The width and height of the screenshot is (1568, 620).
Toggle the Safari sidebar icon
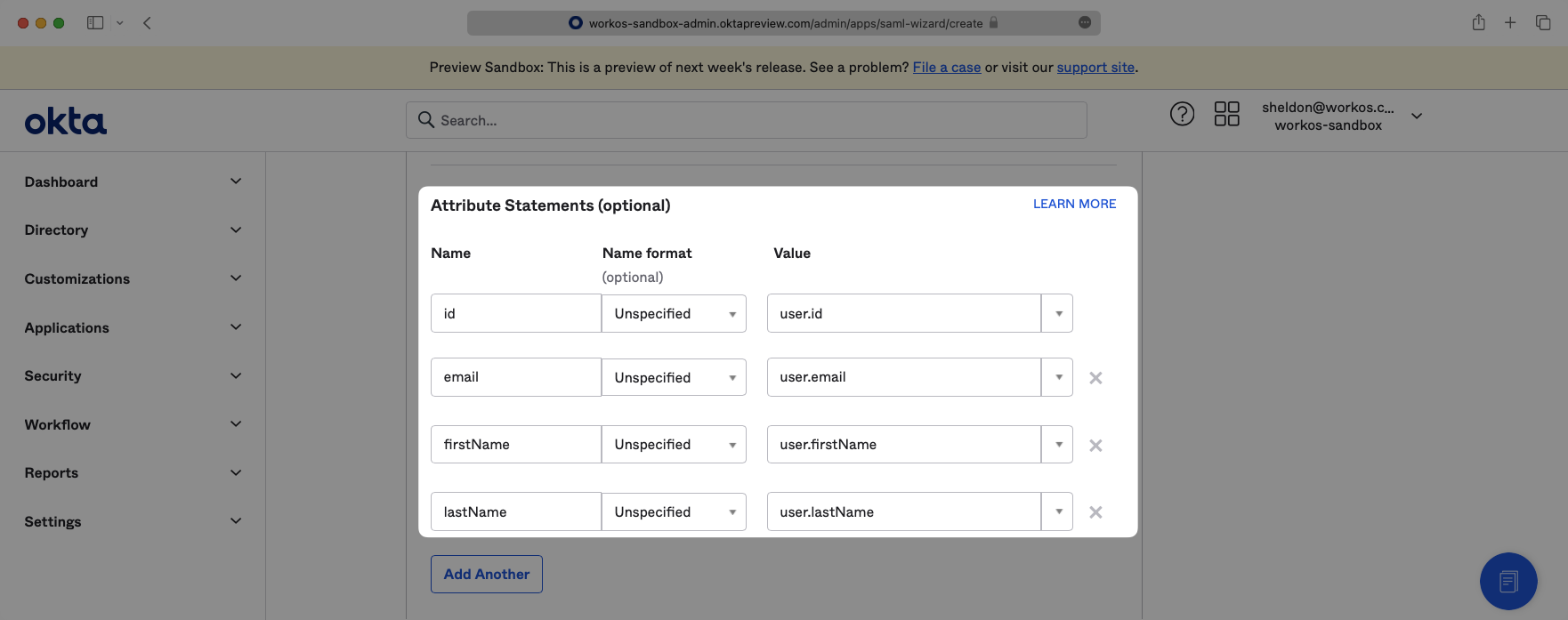95,23
